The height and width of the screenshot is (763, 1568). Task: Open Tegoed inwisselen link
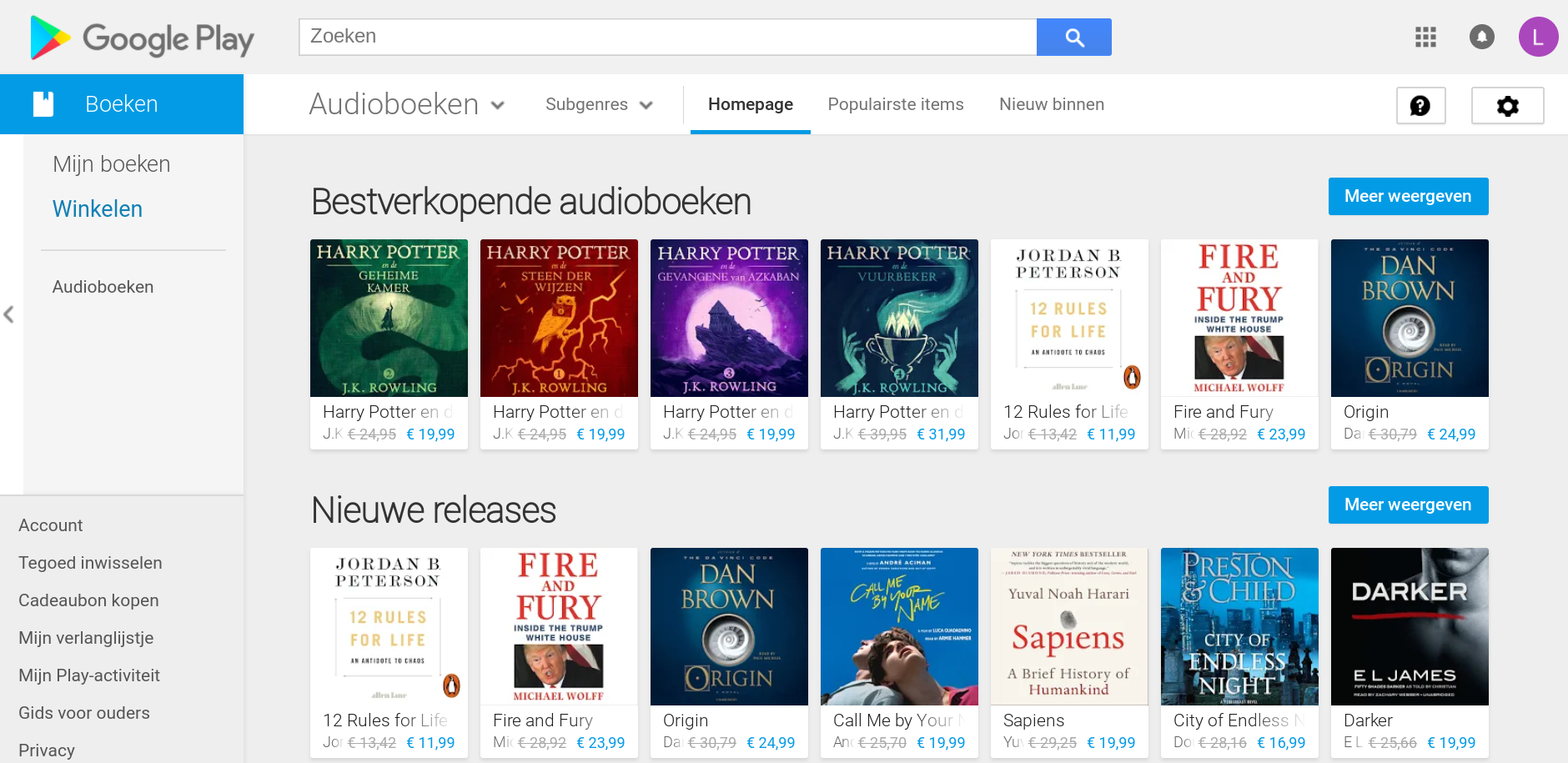[x=90, y=563]
